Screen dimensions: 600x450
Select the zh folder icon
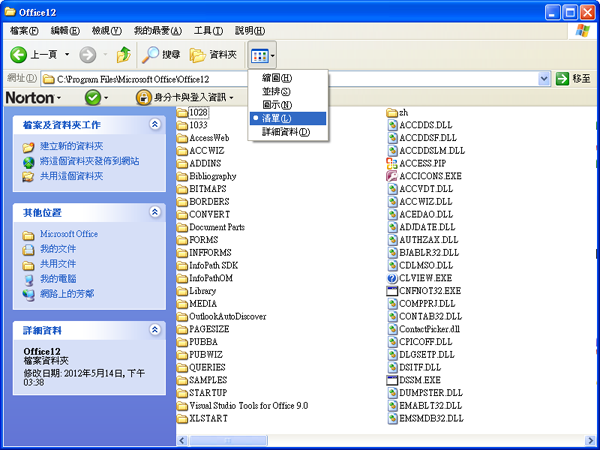coord(392,112)
